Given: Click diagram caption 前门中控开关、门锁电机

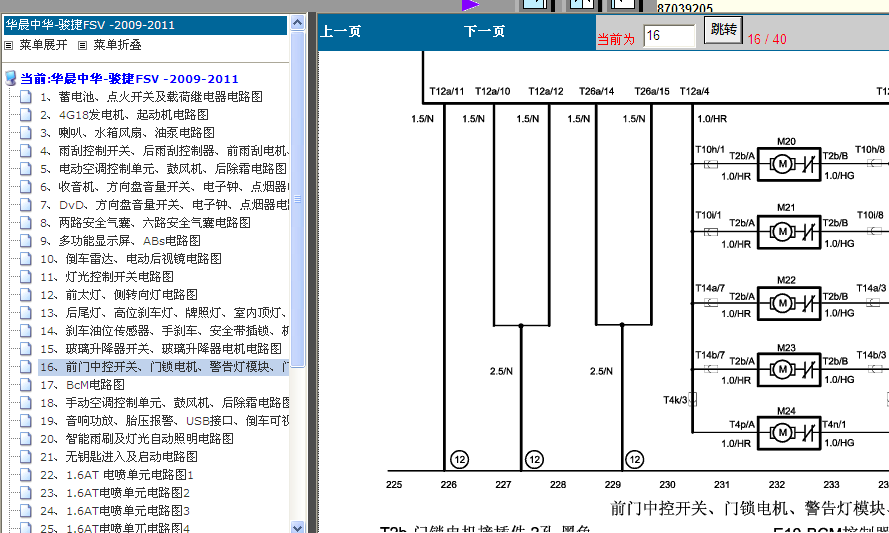Looking at the screenshot, I should [749, 508].
